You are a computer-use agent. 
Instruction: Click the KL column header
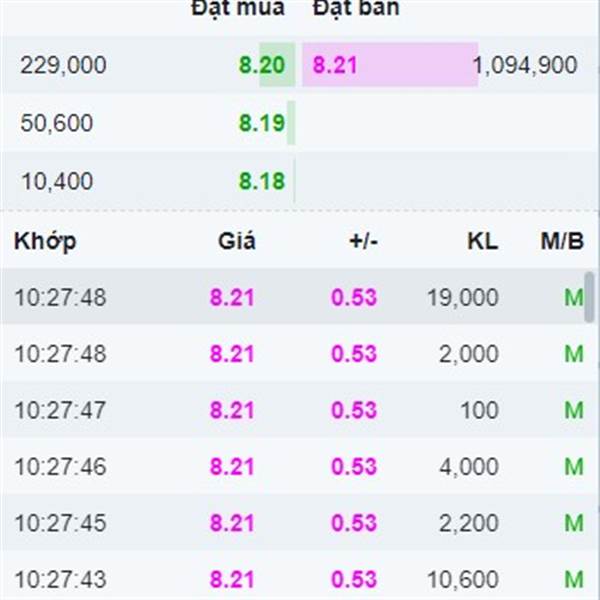(x=483, y=241)
